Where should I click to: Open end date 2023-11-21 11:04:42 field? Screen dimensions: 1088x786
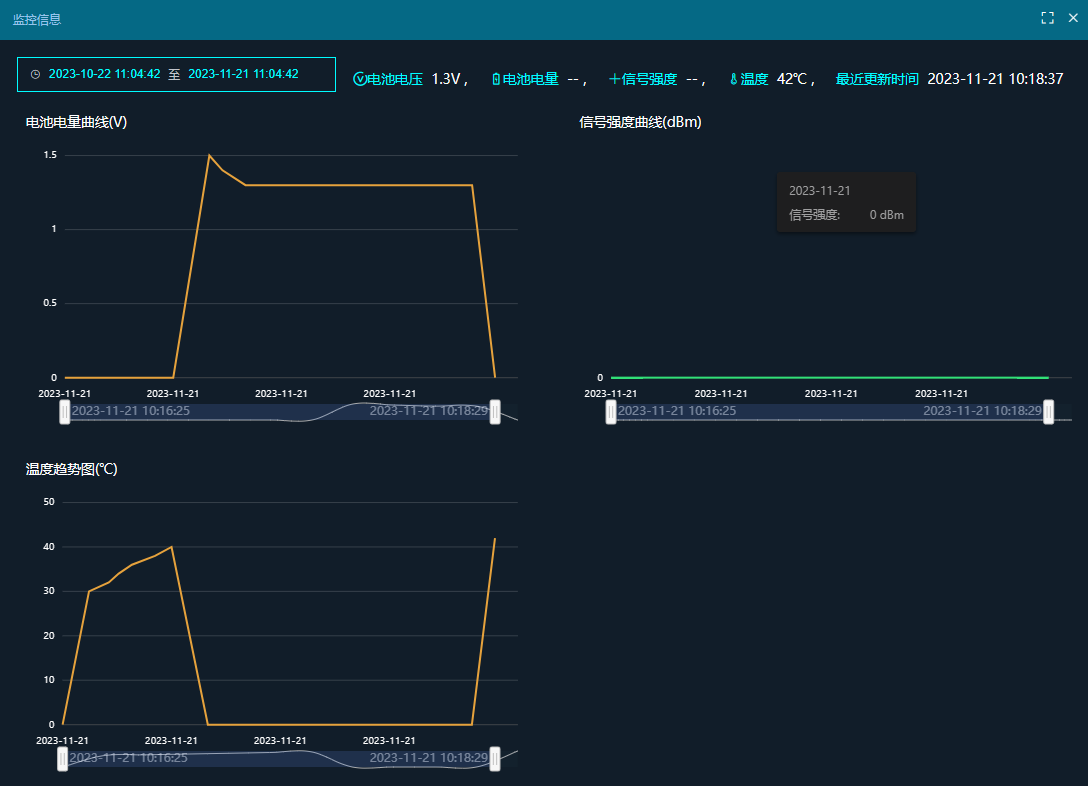click(x=243, y=74)
